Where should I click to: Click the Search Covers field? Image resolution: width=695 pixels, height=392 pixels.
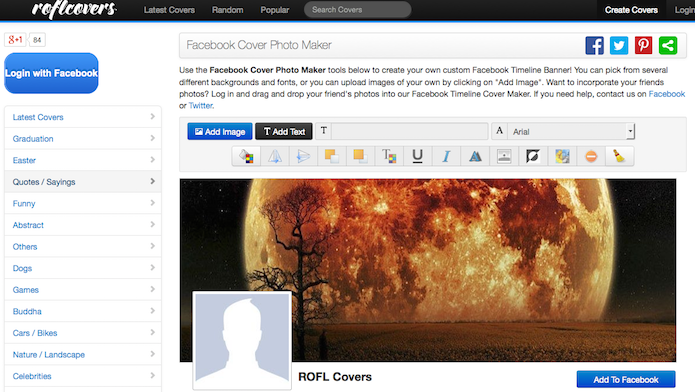point(357,10)
